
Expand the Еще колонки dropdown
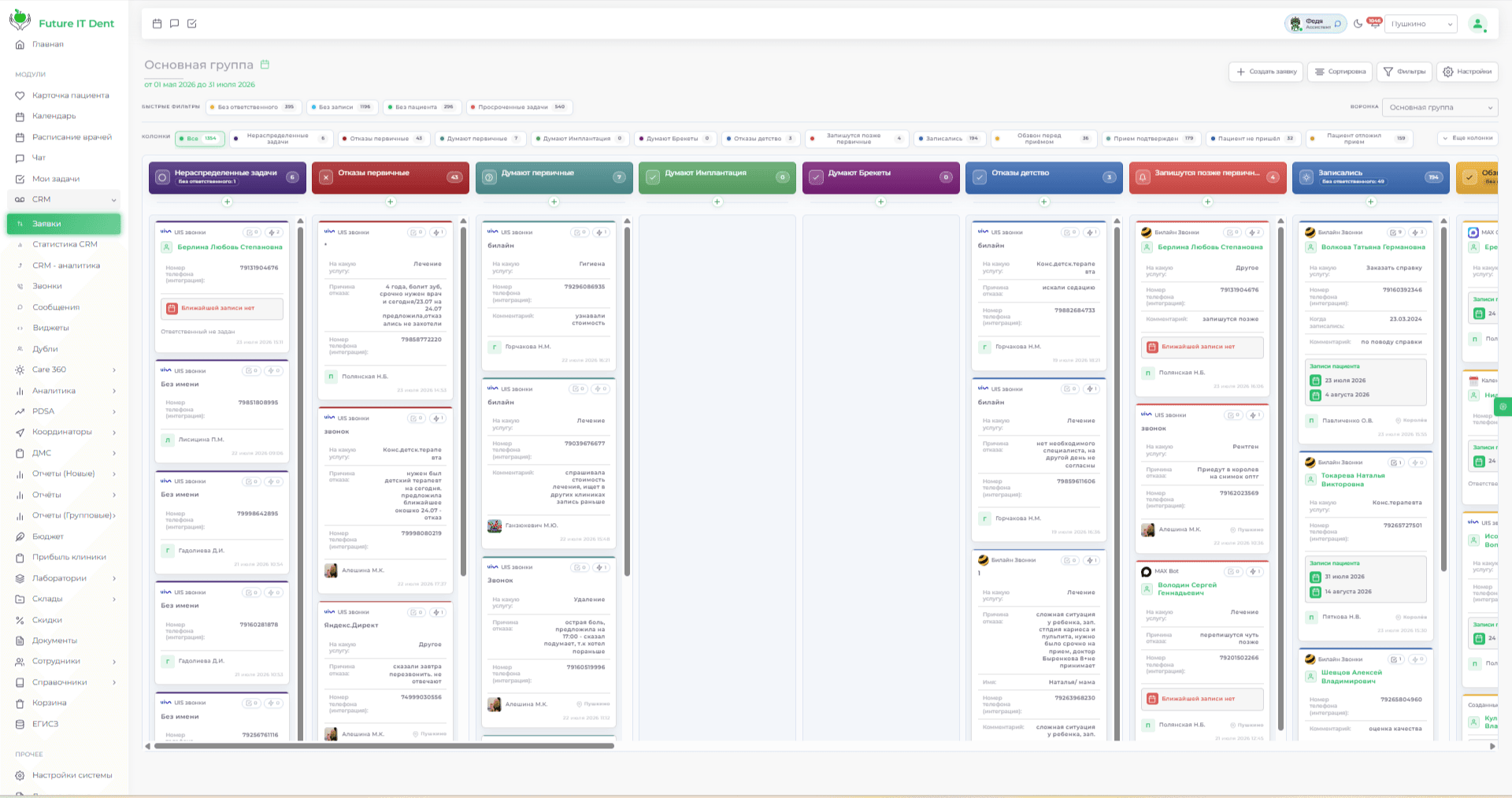[x=1467, y=138]
